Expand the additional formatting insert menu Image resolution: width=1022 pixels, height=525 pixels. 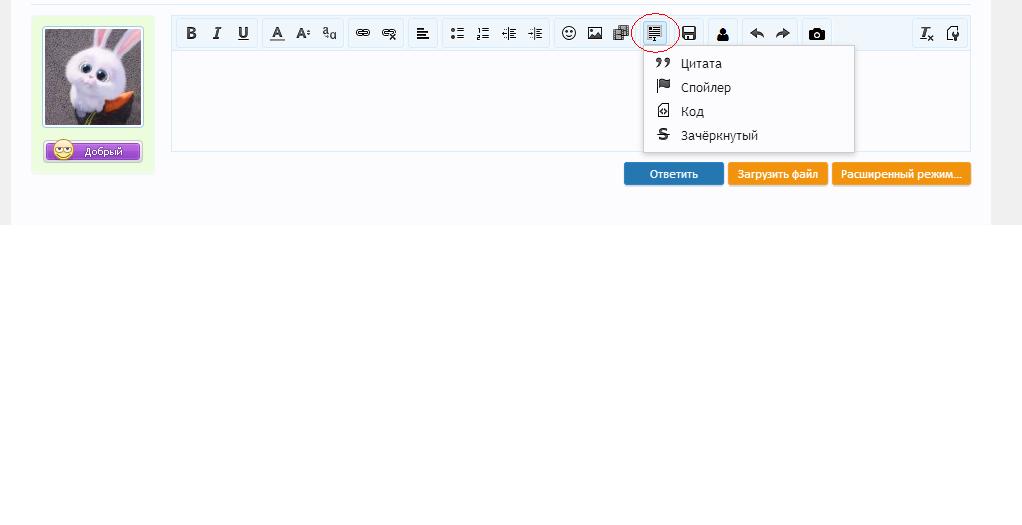click(655, 33)
